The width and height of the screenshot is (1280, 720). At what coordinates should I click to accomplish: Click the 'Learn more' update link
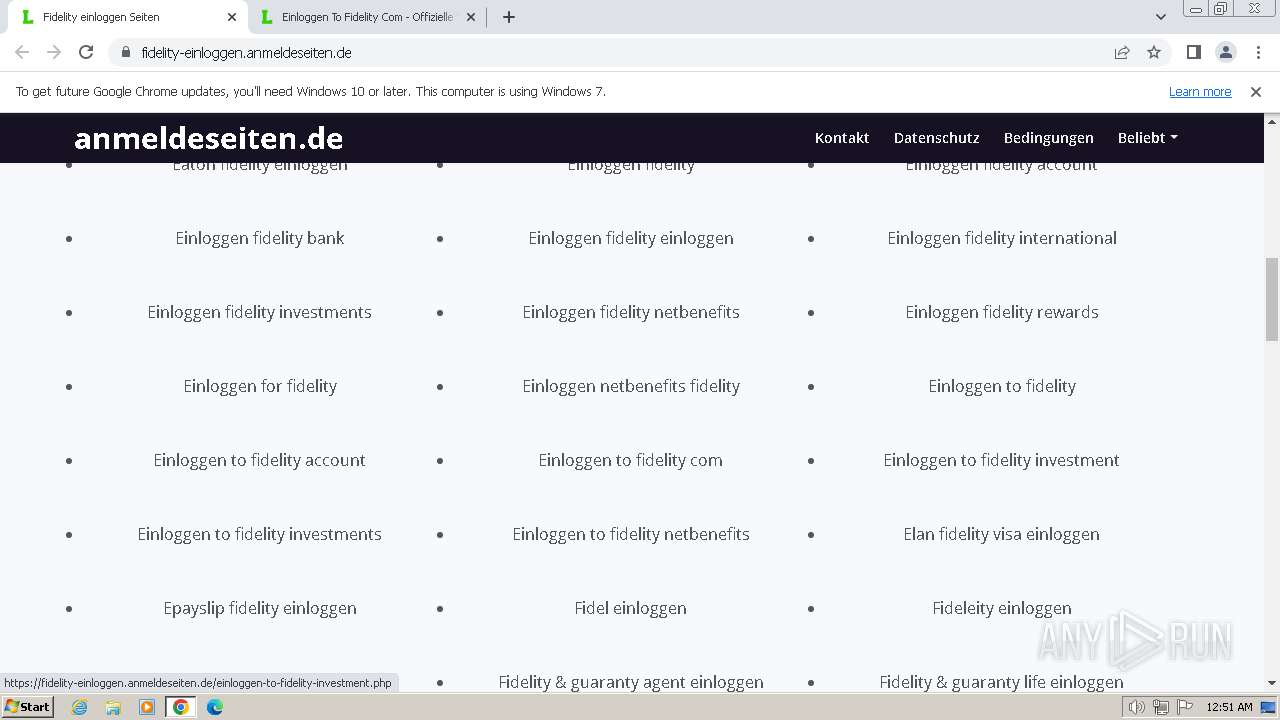[1200, 91]
